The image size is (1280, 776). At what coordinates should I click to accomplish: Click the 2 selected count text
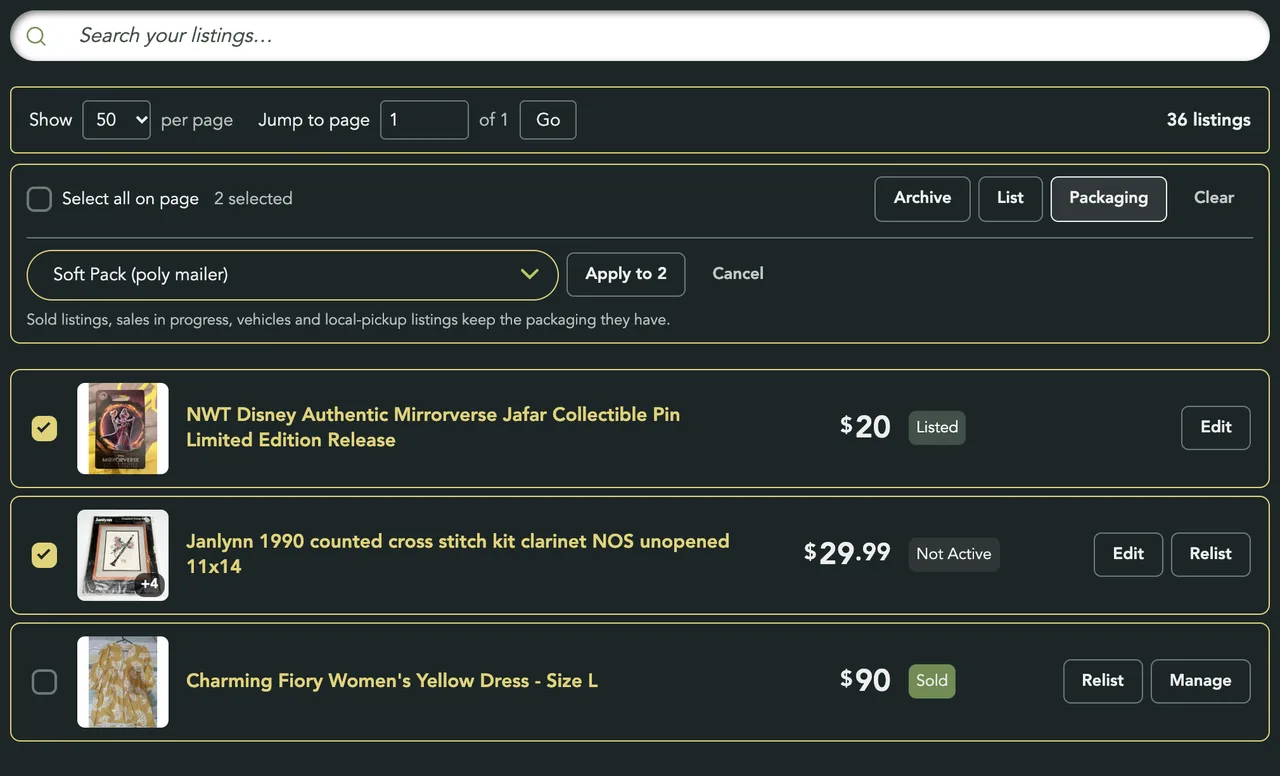click(253, 199)
